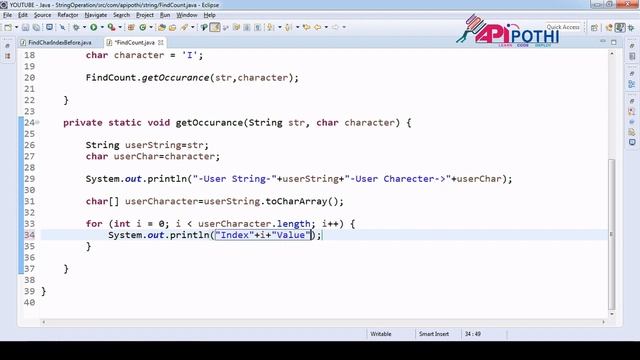The height and width of the screenshot is (360, 640).
Task: Click the Save All toolbar icon
Action: [36, 27]
